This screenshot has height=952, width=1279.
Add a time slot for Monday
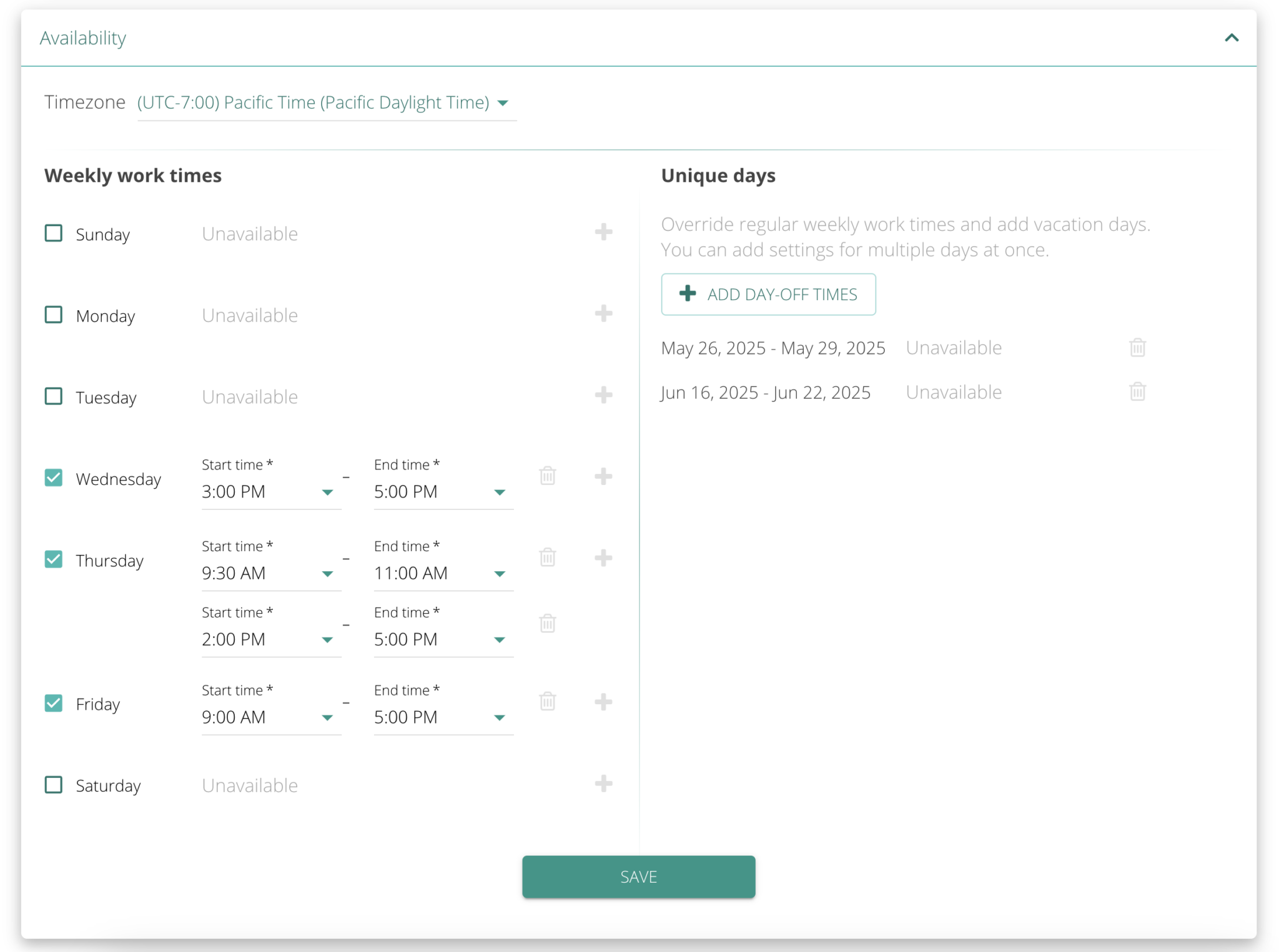click(x=603, y=313)
